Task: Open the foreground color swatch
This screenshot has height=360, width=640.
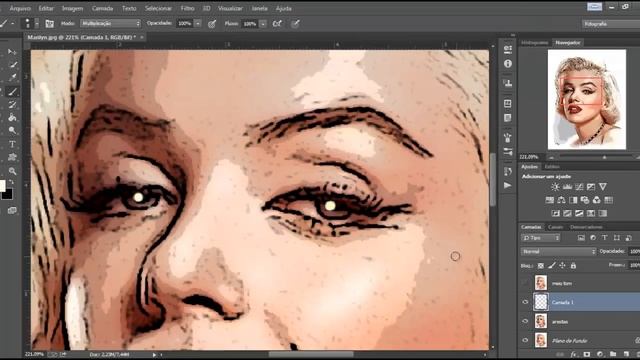Action: click(2, 186)
